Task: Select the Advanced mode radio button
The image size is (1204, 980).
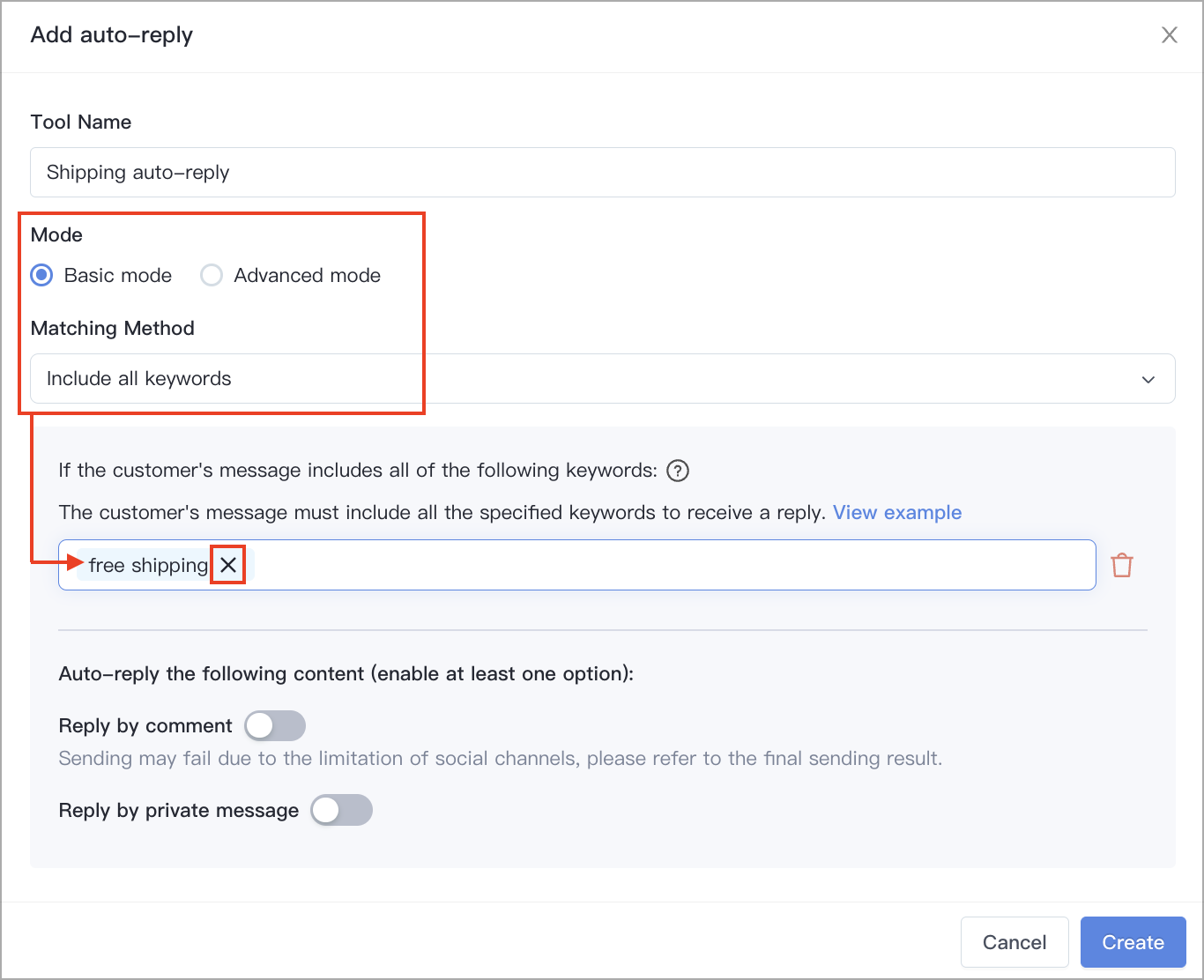Action: click(212, 275)
